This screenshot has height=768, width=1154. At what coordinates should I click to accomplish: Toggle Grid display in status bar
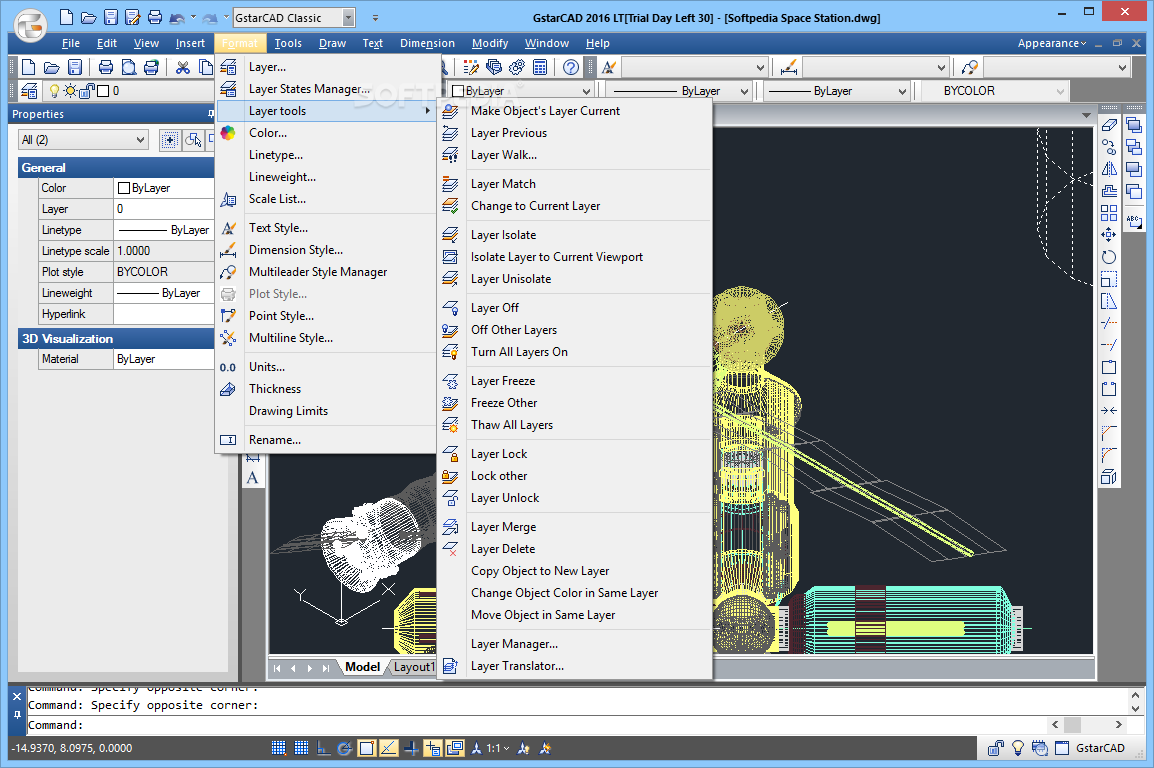[301, 748]
